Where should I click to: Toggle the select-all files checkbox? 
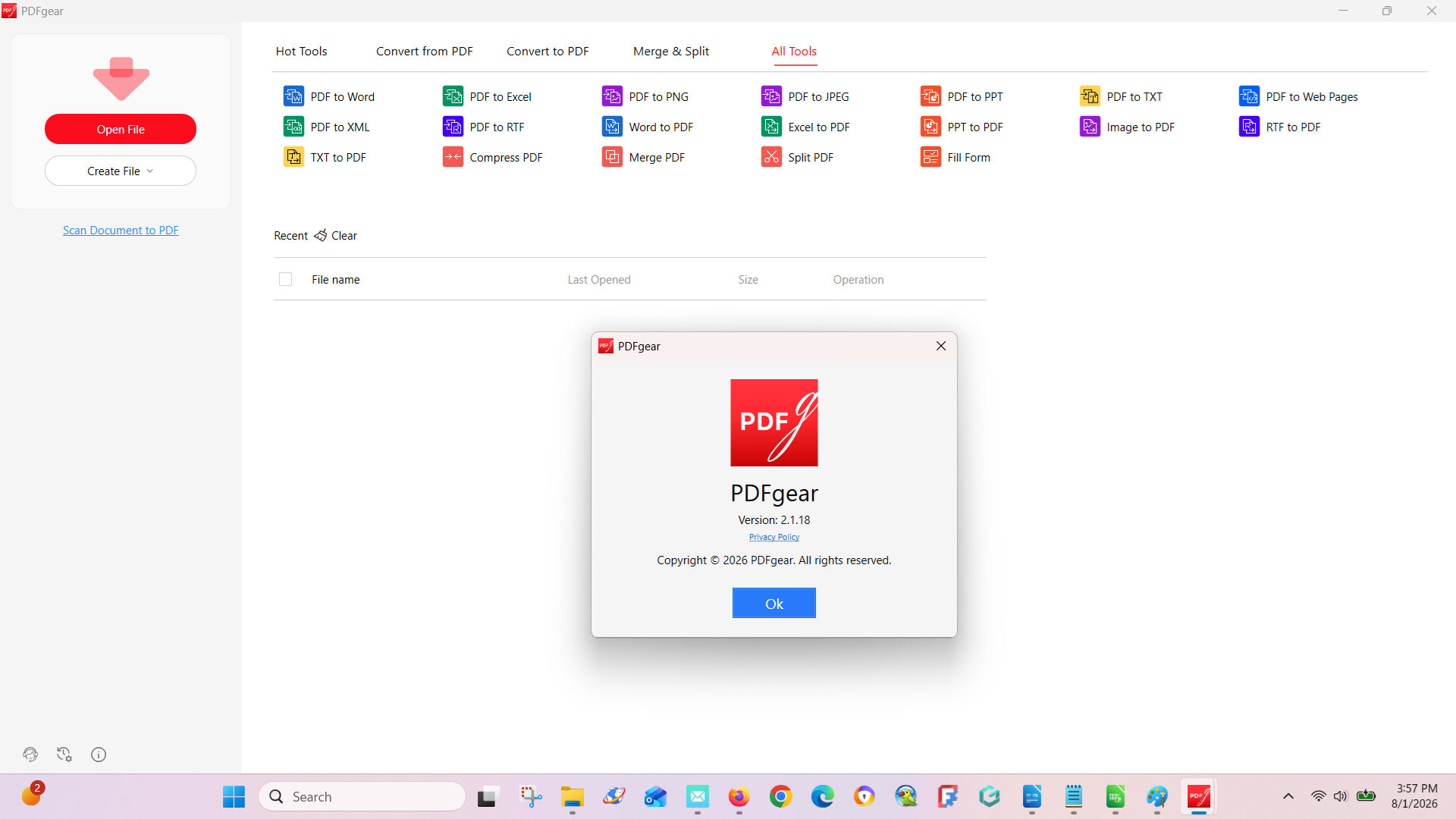point(285,279)
